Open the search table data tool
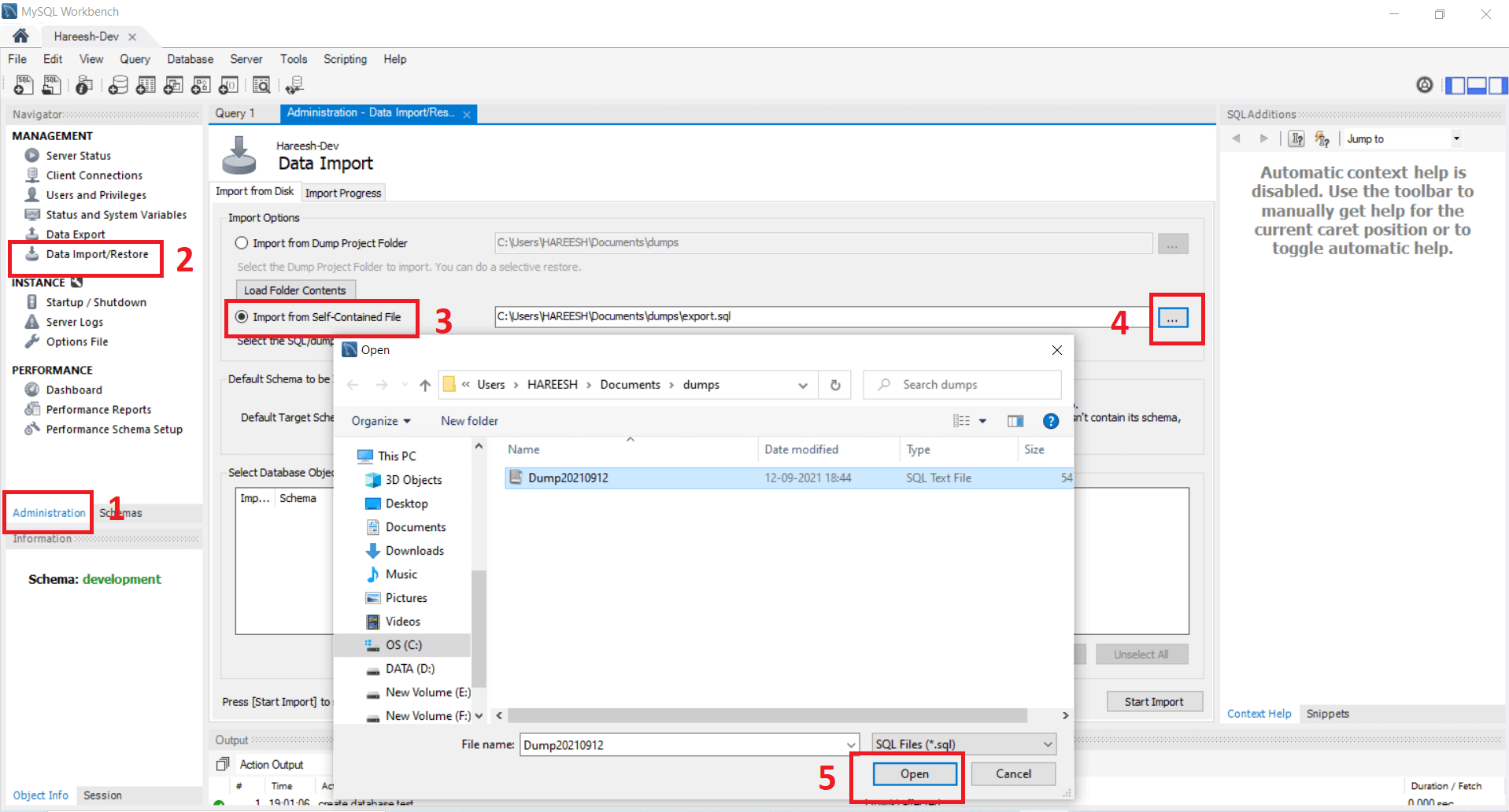 pos(261,85)
